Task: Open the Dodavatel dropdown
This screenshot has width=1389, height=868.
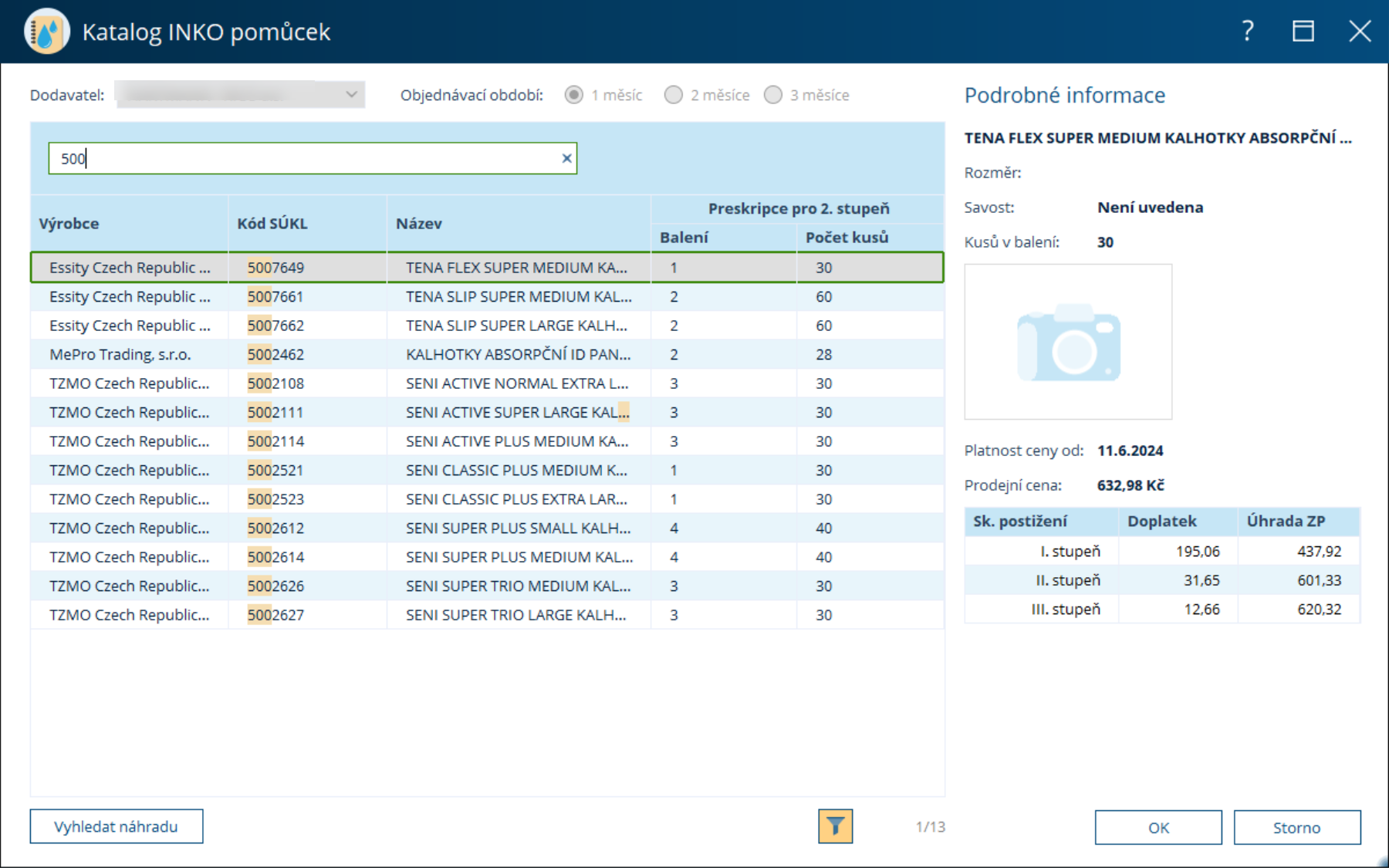Action: (x=240, y=94)
